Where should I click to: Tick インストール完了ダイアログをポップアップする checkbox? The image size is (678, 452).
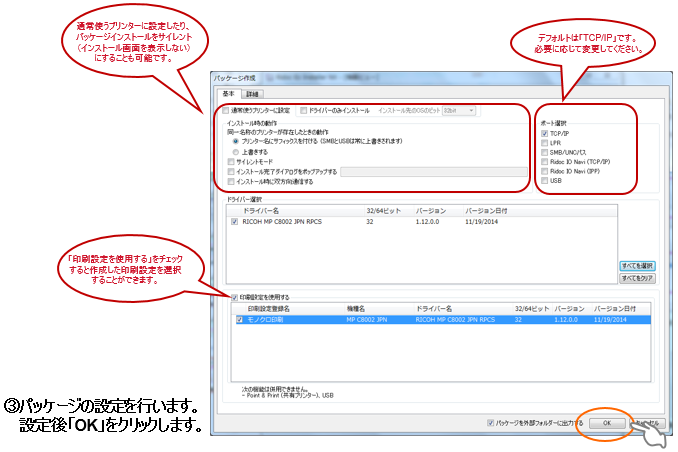pos(232,172)
